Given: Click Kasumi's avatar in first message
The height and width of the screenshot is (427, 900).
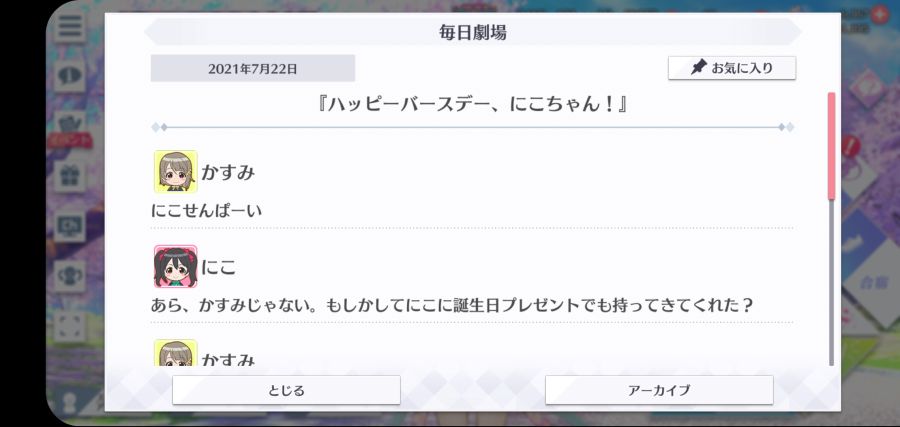Looking at the screenshot, I should pyautogui.click(x=175, y=172).
